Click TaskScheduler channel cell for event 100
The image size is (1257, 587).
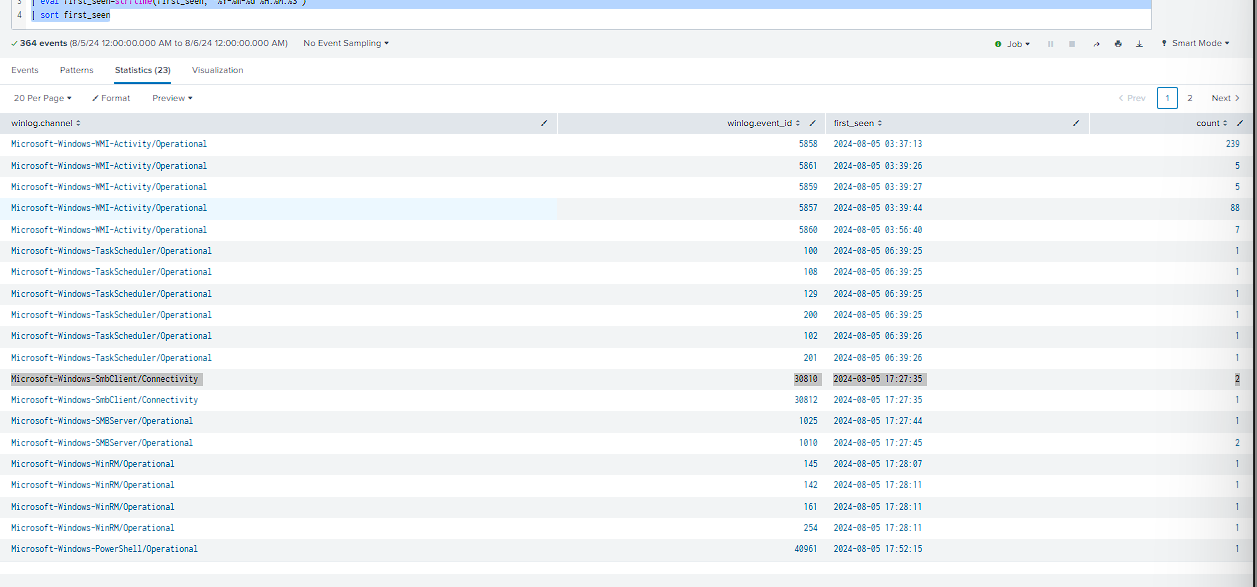(x=111, y=251)
